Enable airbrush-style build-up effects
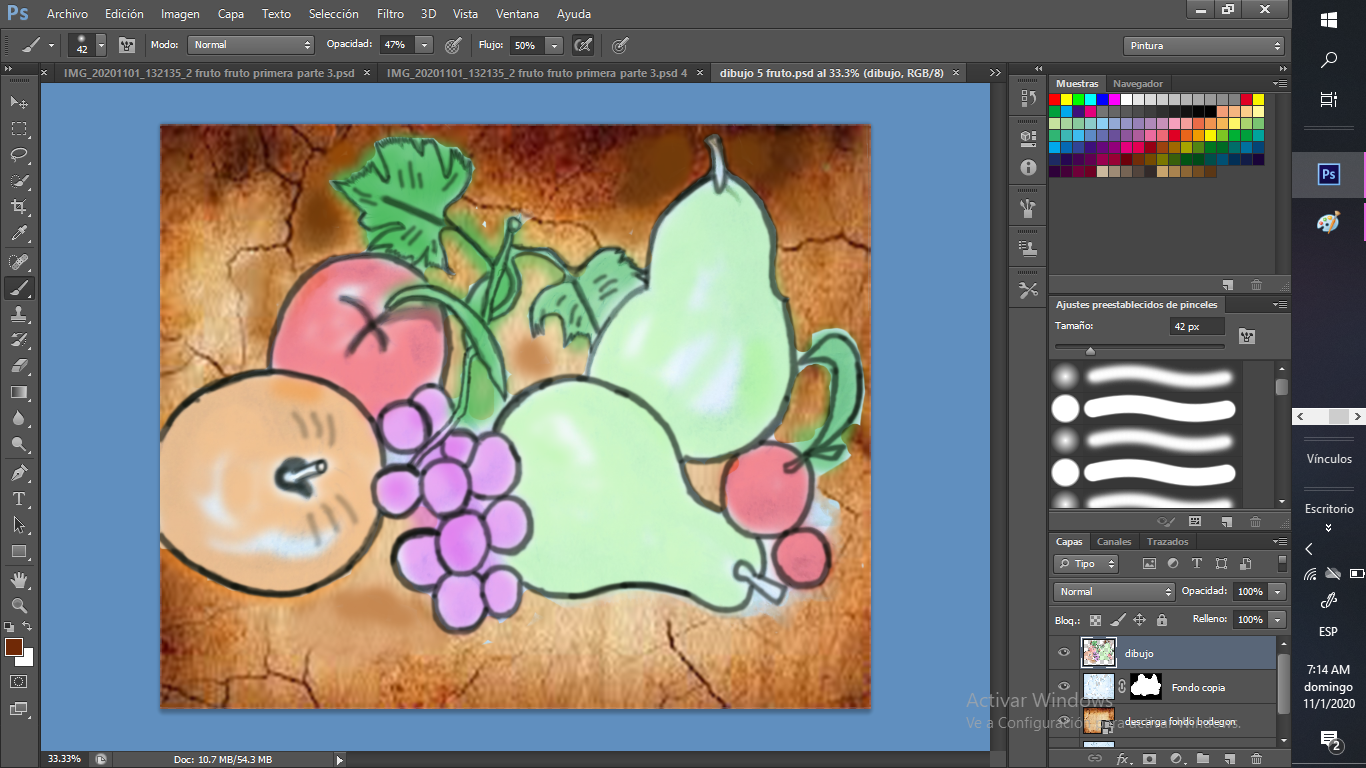Image resolution: width=1366 pixels, height=768 pixels. [x=583, y=45]
